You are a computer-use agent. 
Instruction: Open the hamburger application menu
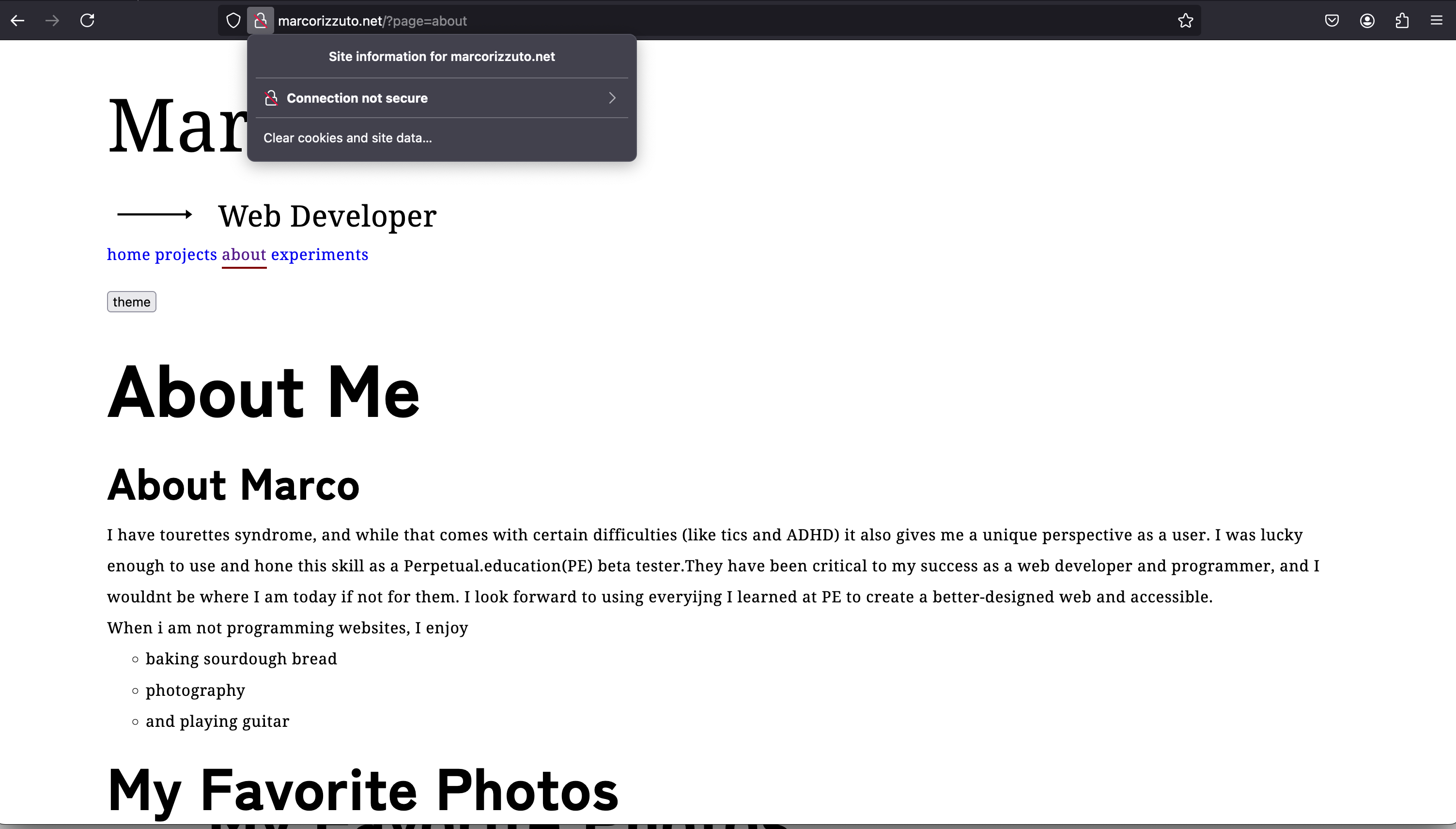(1436, 21)
